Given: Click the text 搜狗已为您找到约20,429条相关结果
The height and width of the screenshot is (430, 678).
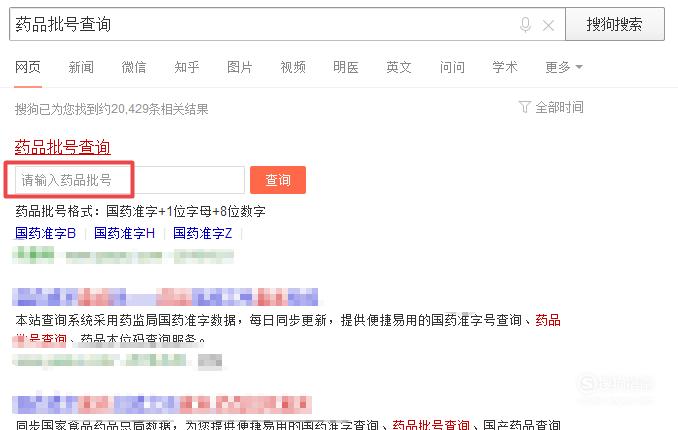Looking at the screenshot, I should tap(112, 109).
